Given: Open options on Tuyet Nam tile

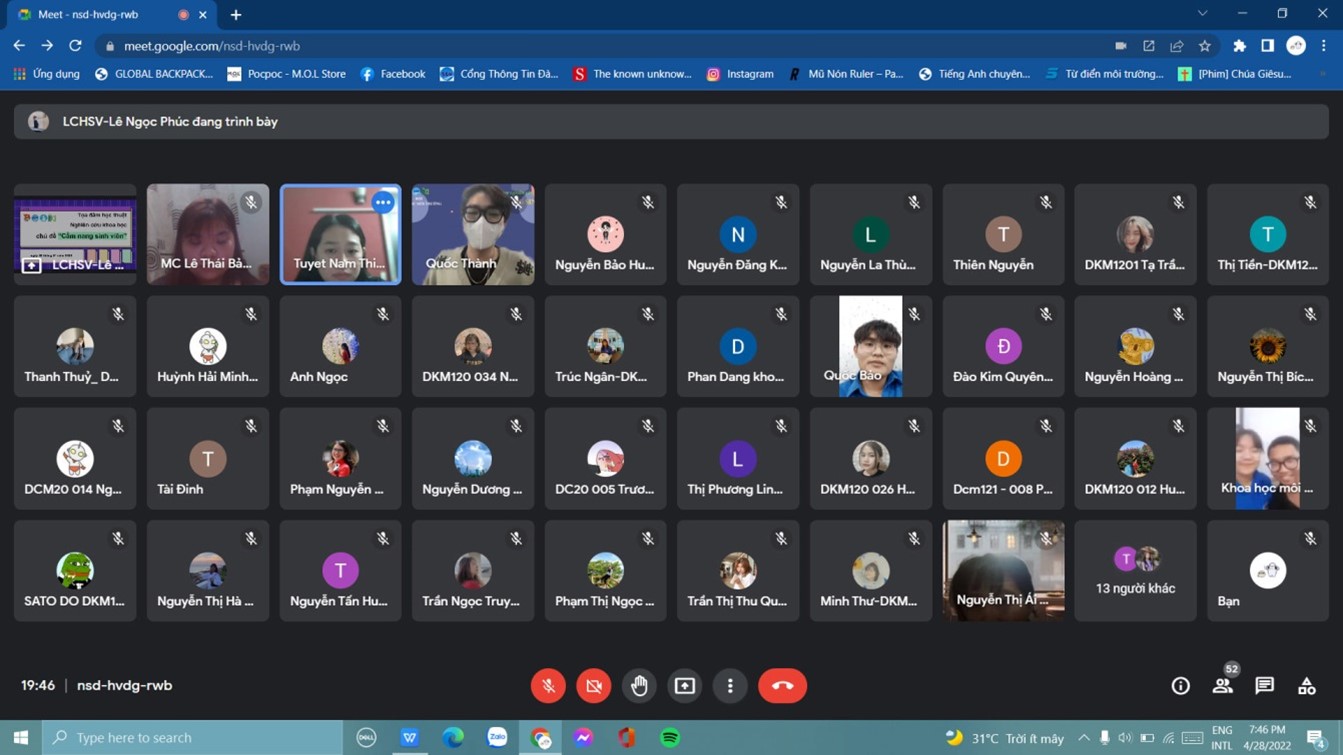Looking at the screenshot, I should tap(383, 203).
